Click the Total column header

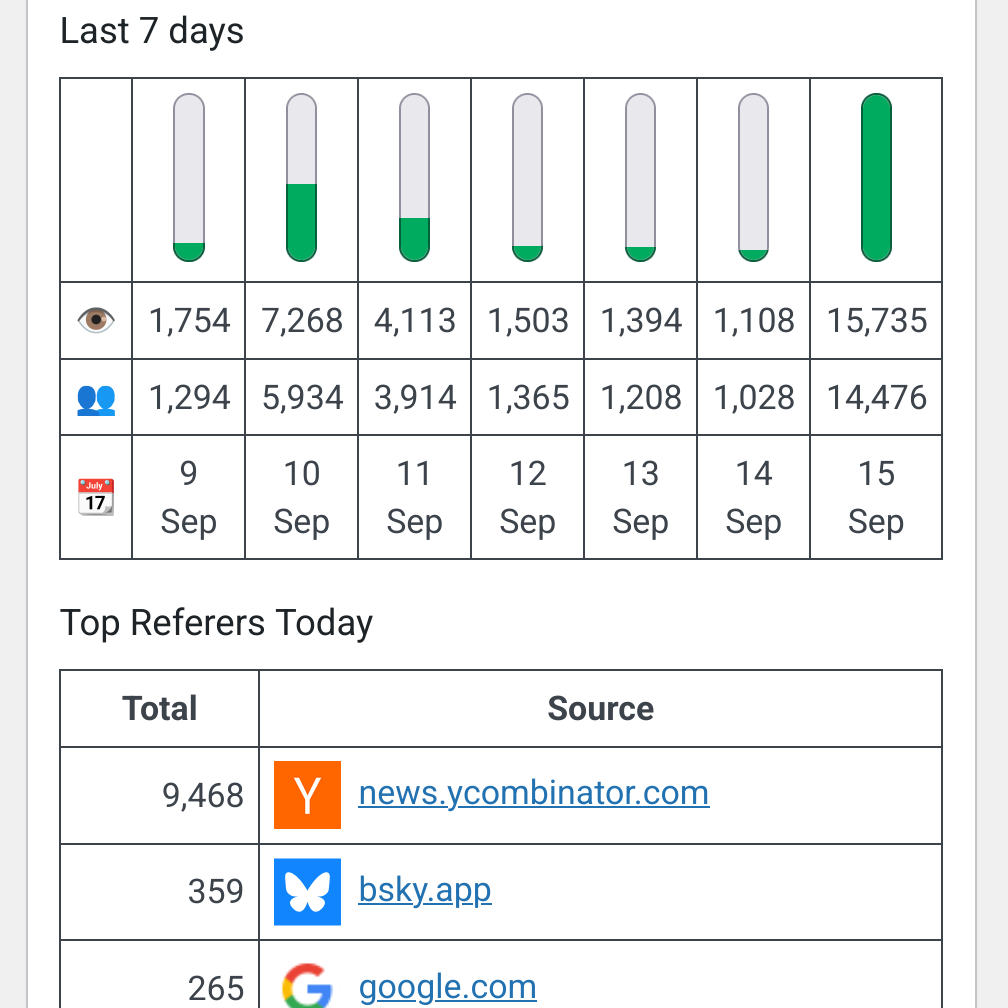click(x=160, y=709)
